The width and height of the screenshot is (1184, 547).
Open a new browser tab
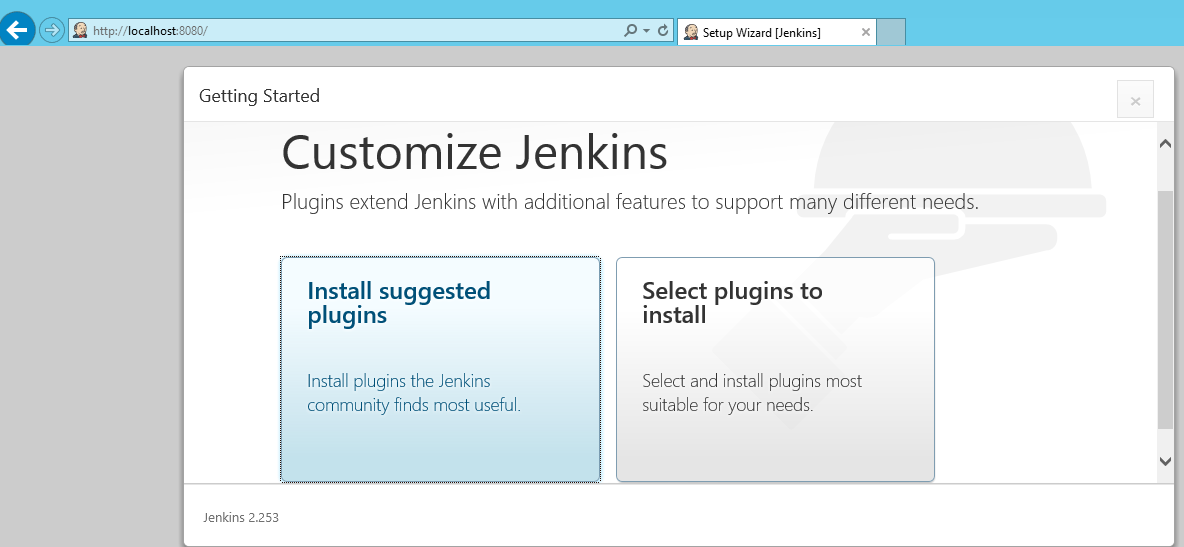891,32
